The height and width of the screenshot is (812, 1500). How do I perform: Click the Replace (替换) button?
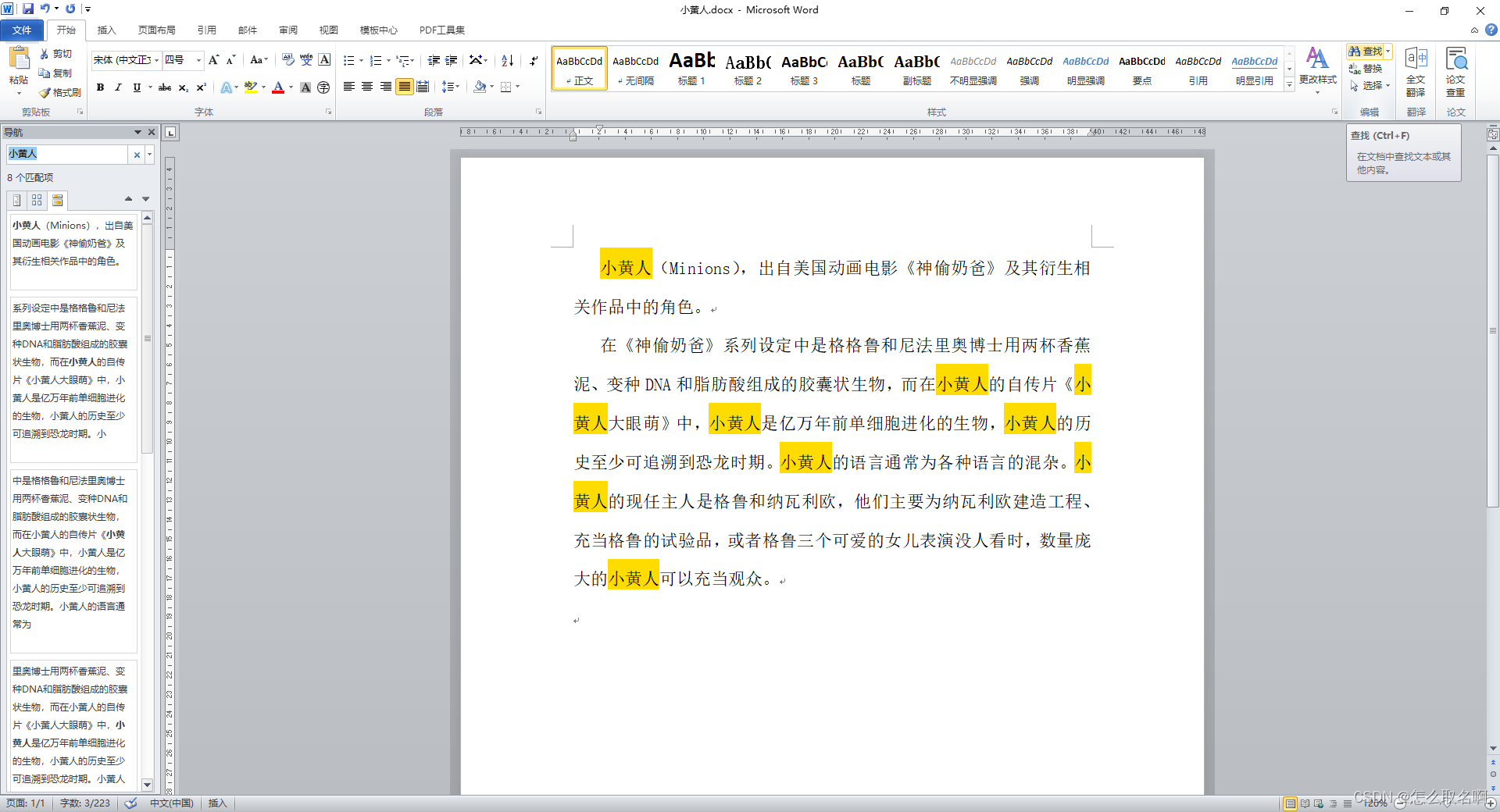[x=1366, y=69]
